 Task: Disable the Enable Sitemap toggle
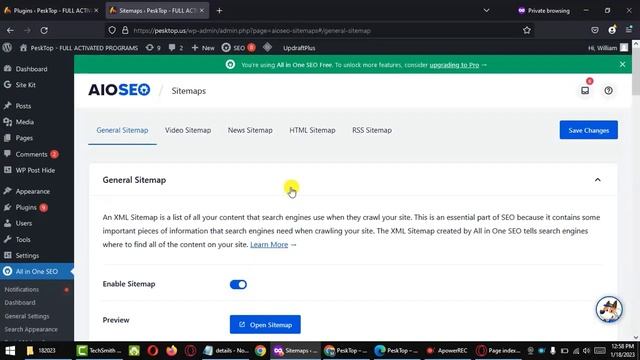238,284
